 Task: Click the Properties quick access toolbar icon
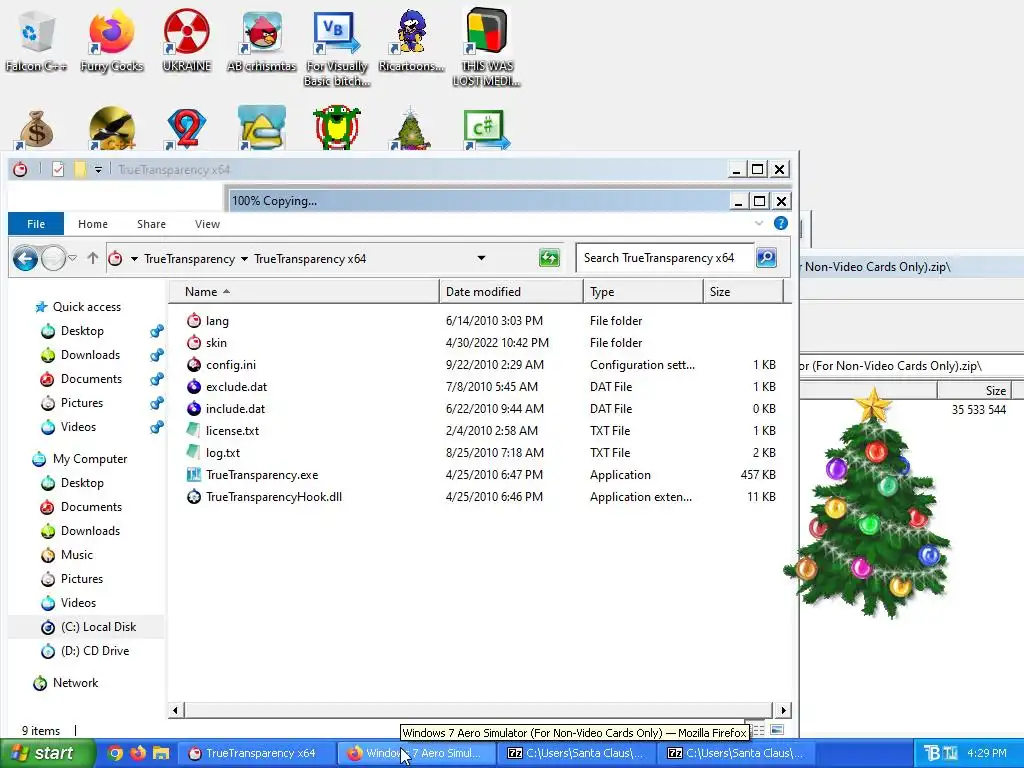click(58, 170)
